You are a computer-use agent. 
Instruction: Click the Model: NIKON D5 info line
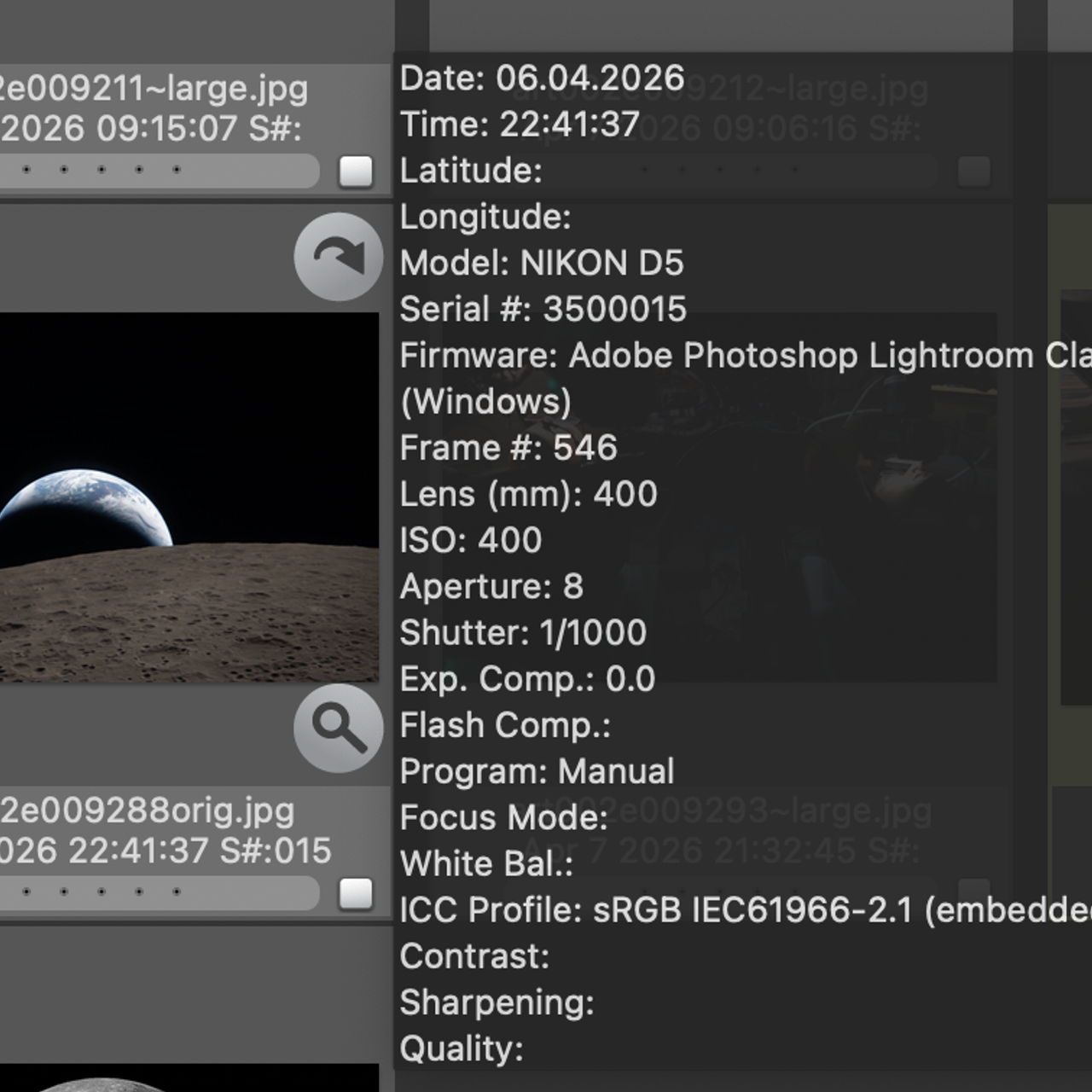click(542, 263)
